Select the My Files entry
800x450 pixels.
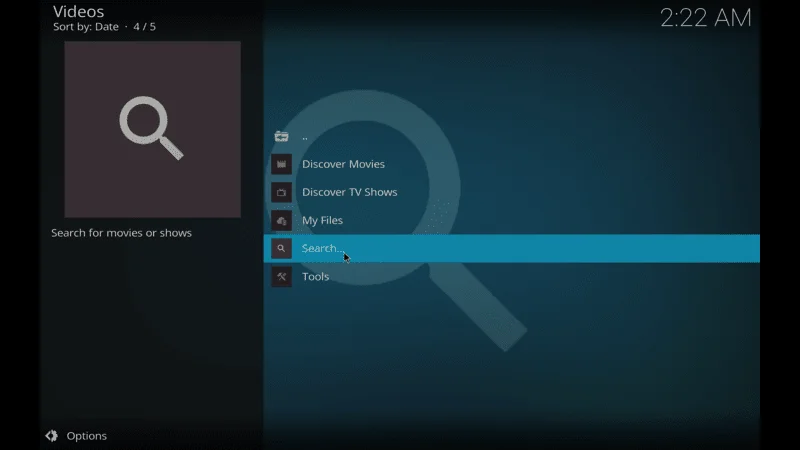tap(511, 220)
